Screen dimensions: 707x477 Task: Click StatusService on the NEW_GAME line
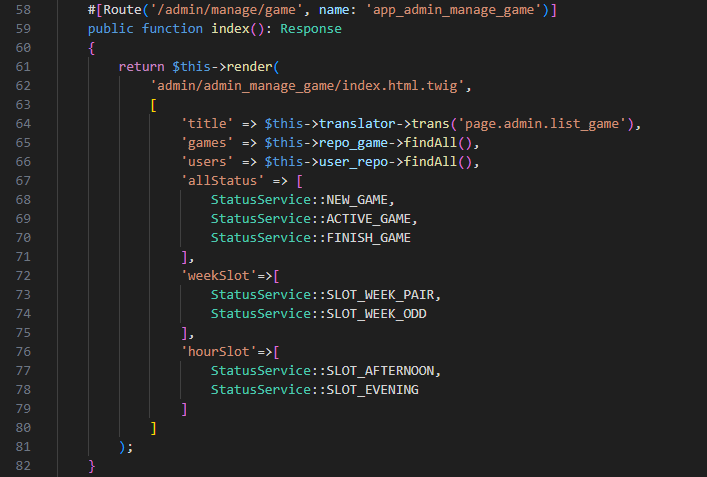click(261, 200)
